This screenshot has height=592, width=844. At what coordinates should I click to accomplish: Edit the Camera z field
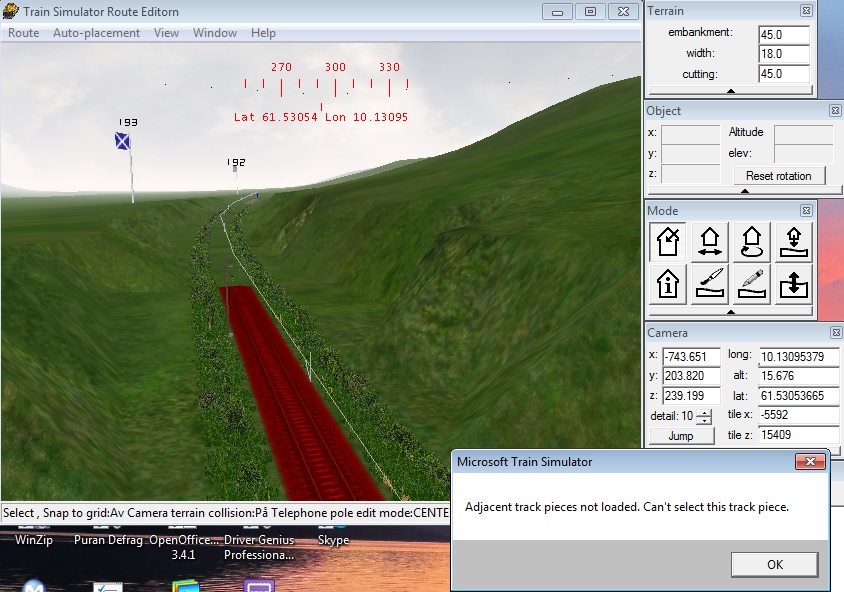click(x=691, y=396)
